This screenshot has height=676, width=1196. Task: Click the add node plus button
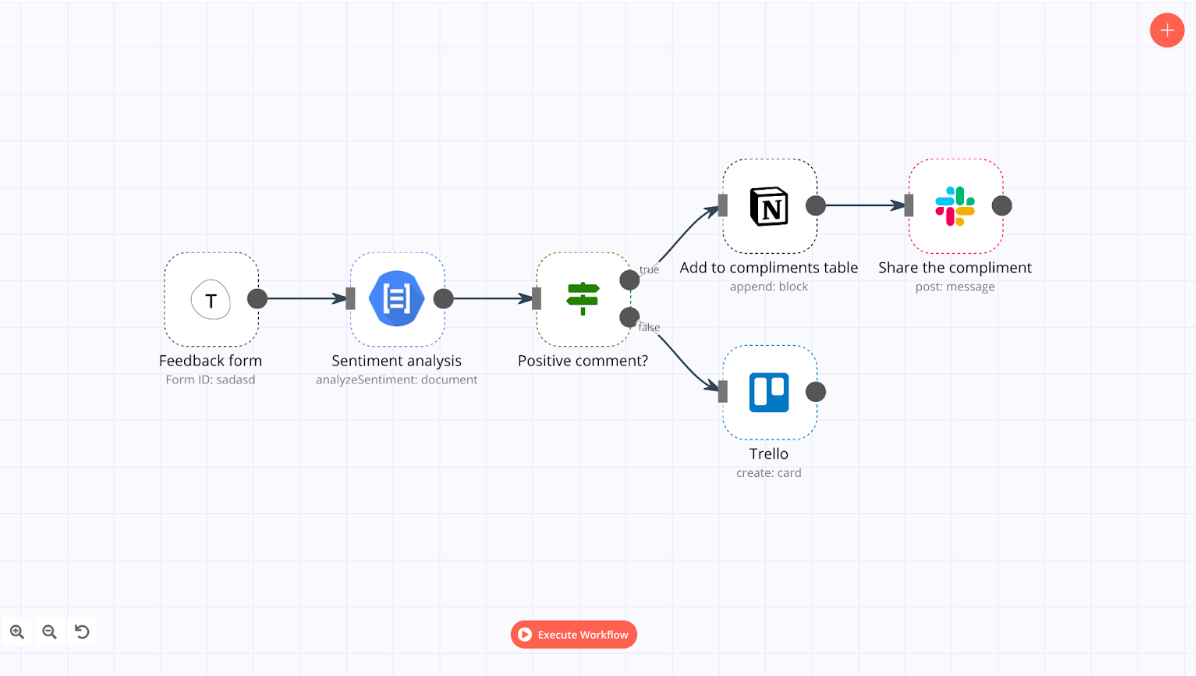tap(1167, 30)
